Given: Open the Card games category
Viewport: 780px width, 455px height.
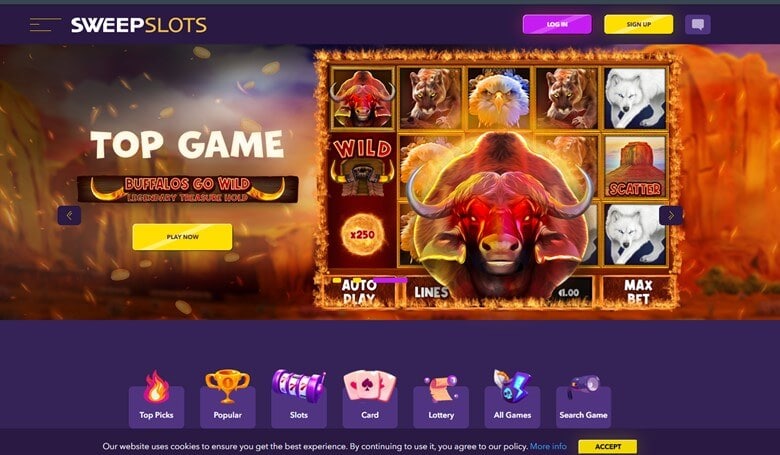Looking at the screenshot, I should 370,399.
